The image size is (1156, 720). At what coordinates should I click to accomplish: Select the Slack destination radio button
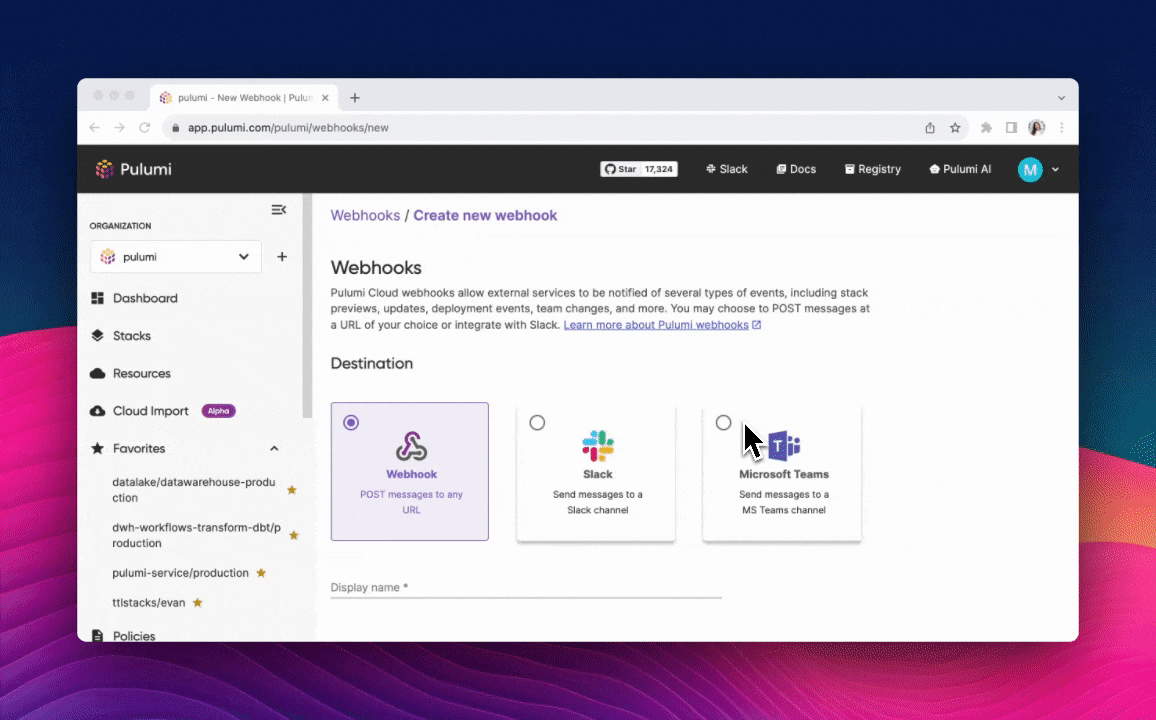tap(537, 422)
